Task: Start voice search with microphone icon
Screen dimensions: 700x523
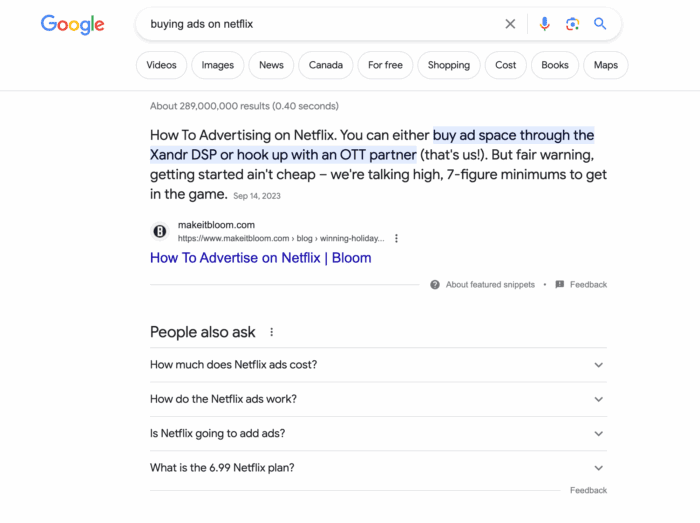Action: (x=544, y=24)
